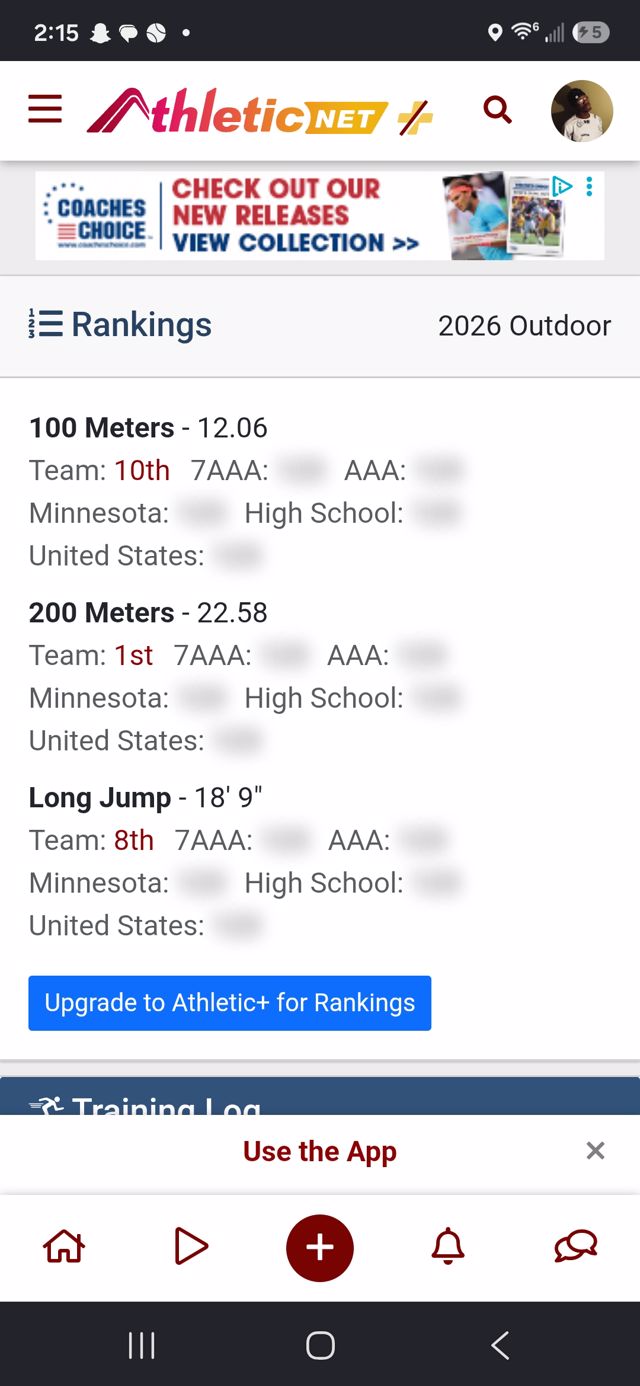Open the Long Jump event link
The height and width of the screenshot is (1386, 640).
pos(100,798)
